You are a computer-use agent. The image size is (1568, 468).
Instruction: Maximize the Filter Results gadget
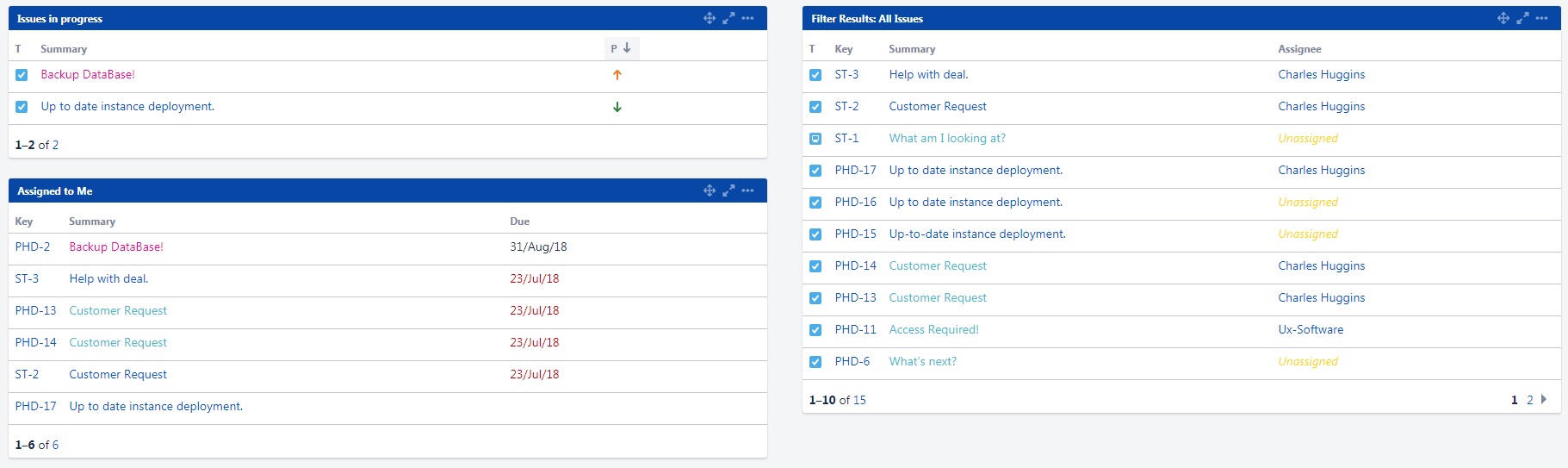1522,18
